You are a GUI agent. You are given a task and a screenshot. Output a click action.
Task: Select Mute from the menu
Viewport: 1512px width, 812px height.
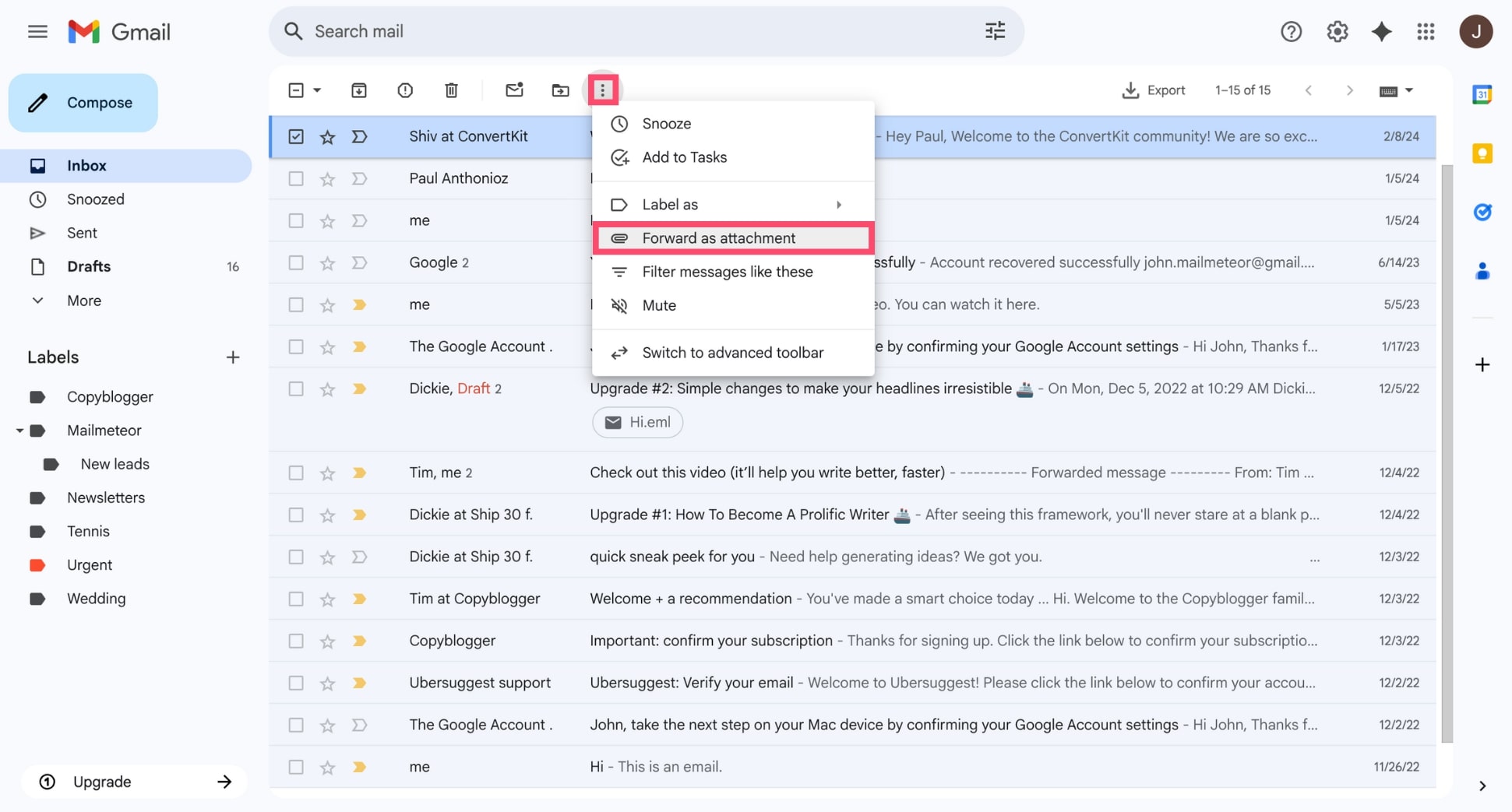[x=732, y=306]
